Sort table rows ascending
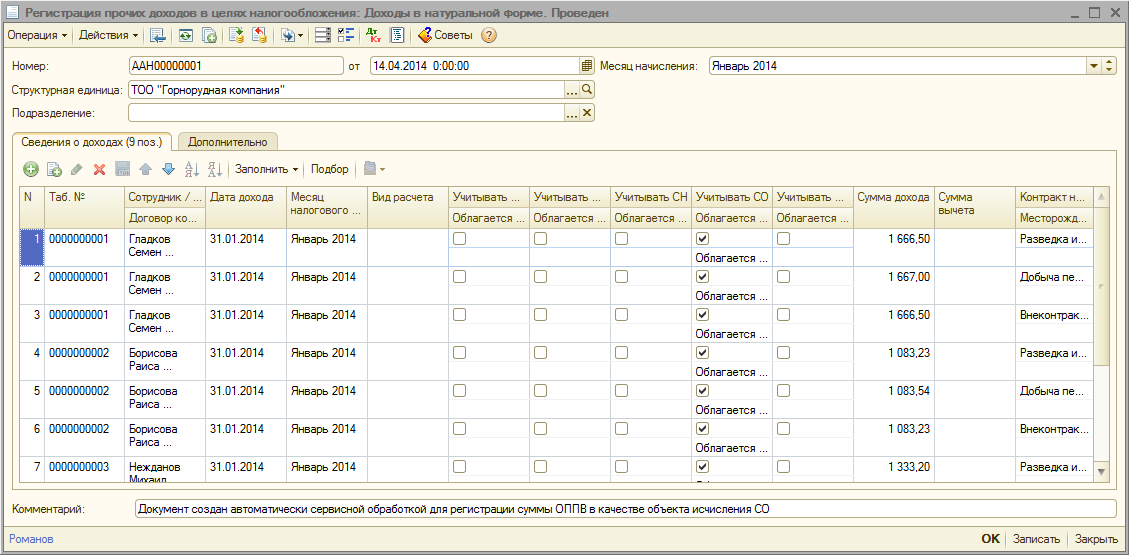 point(192,169)
